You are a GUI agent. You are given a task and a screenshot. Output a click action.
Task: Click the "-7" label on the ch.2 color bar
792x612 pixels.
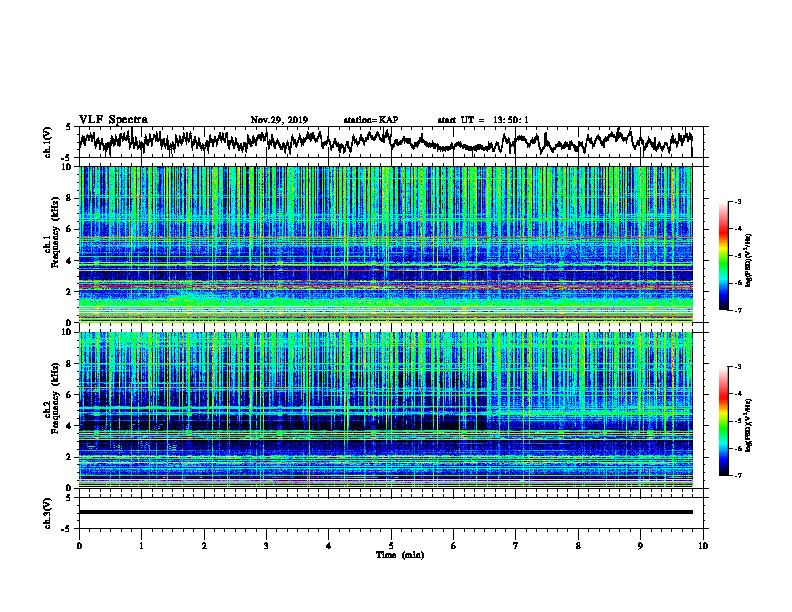pos(738,476)
